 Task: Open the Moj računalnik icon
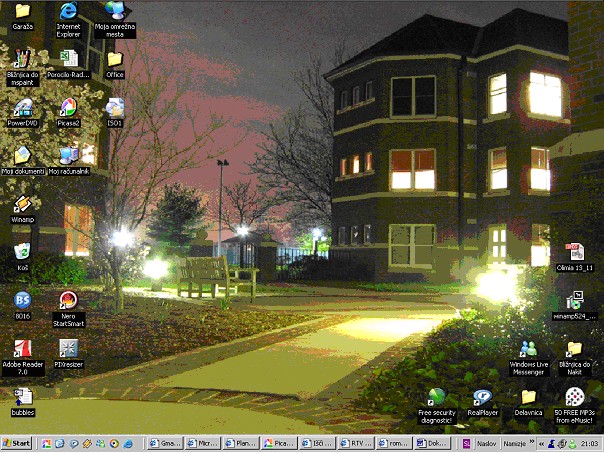68,155
